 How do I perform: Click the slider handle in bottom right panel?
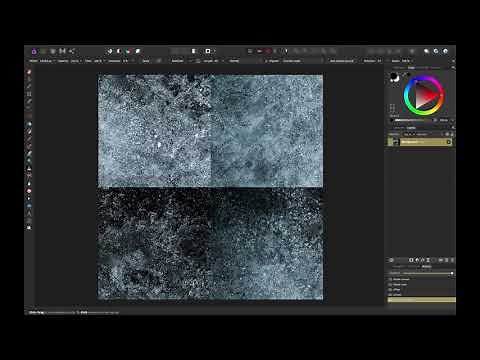[452, 273]
